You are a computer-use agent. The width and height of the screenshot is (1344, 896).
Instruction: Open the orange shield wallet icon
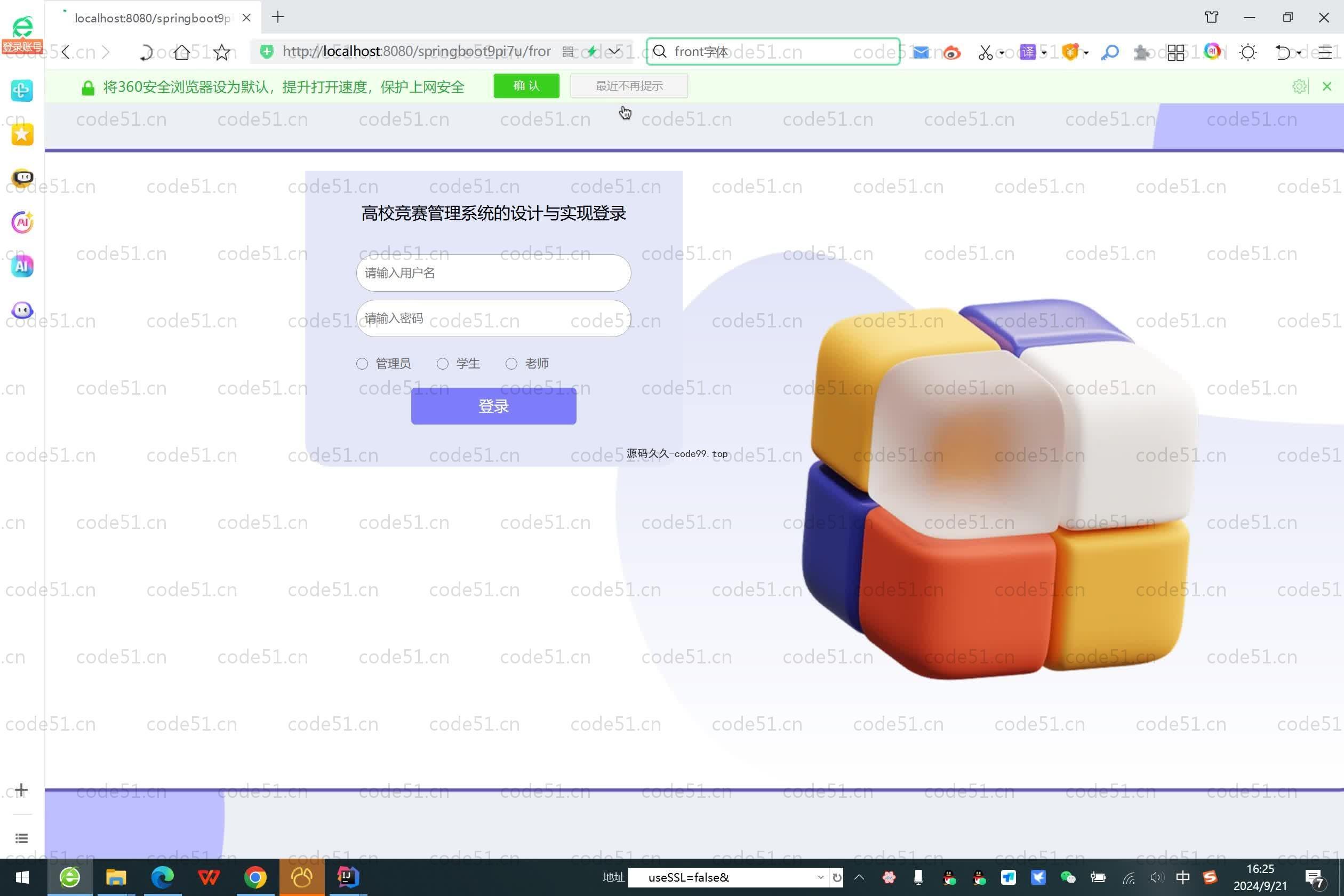point(1070,52)
